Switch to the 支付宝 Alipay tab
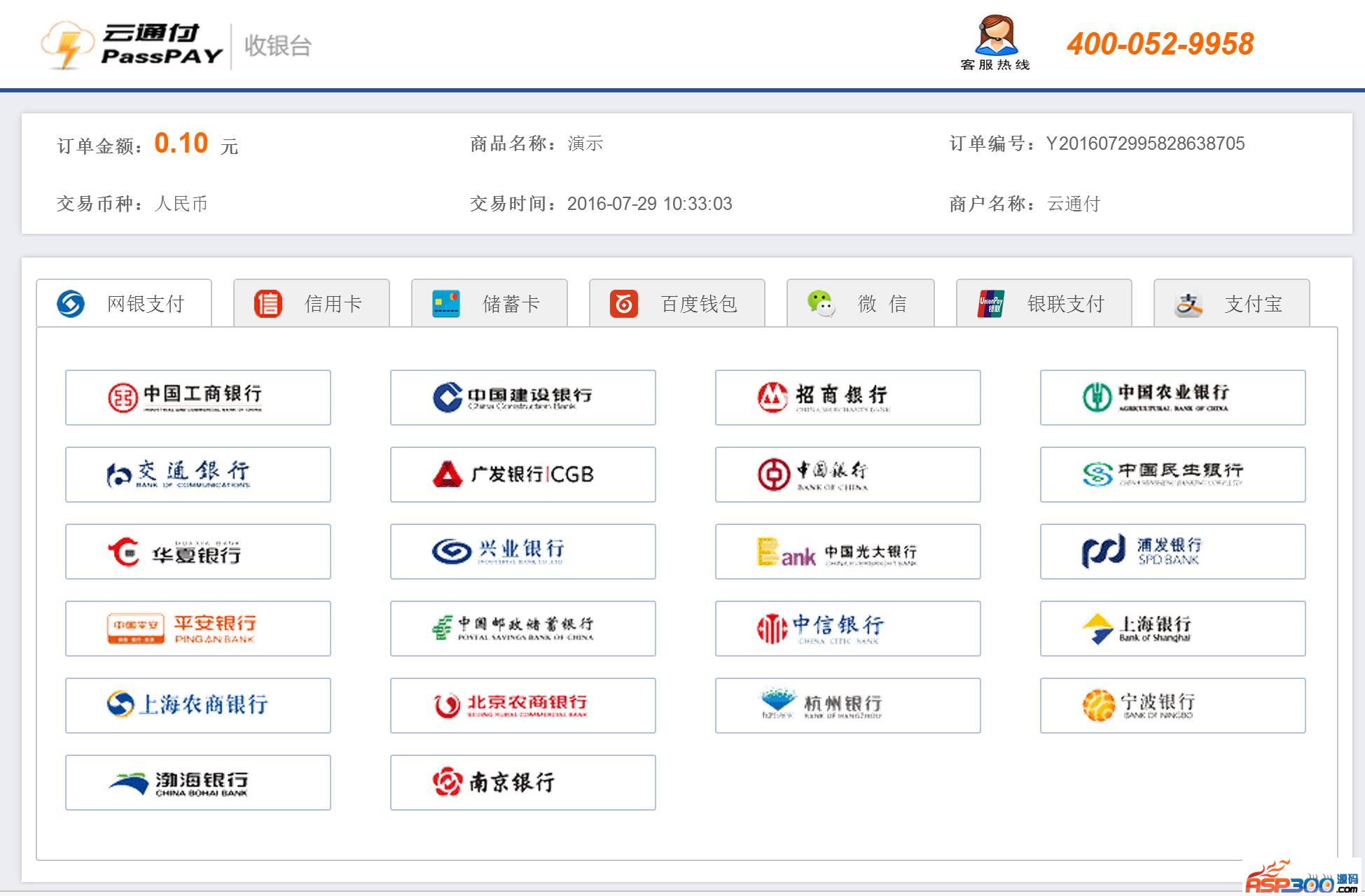The image size is (1365, 896). coord(1231,304)
